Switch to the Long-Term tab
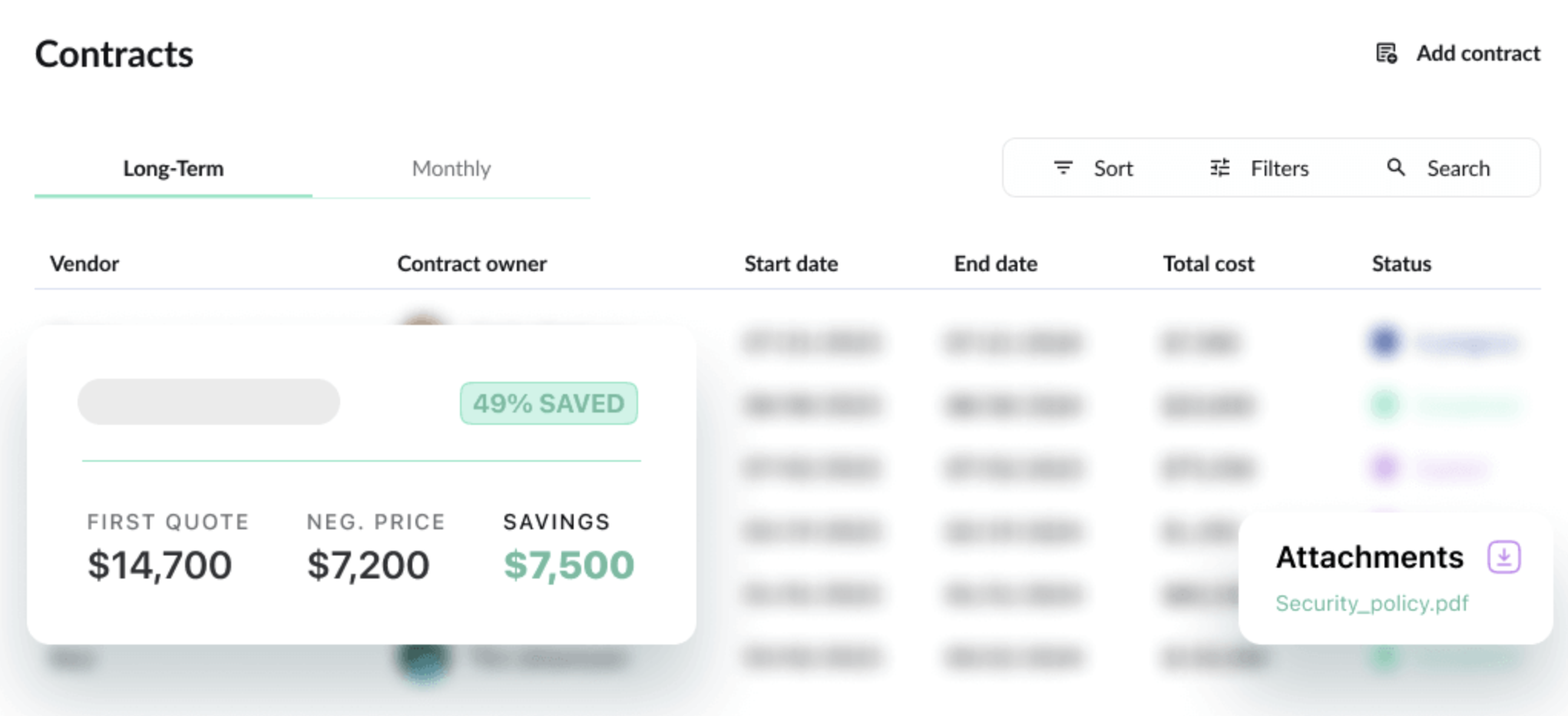 pos(174,168)
